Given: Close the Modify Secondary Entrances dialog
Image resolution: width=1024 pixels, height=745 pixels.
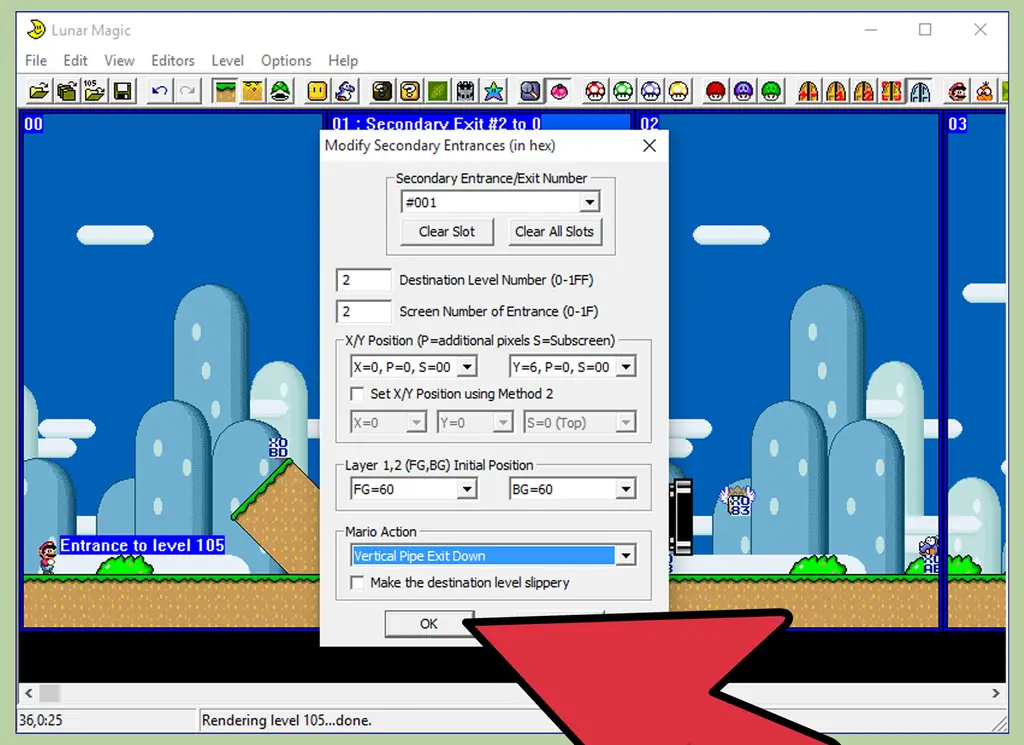Looking at the screenshot, I should 649,146.
